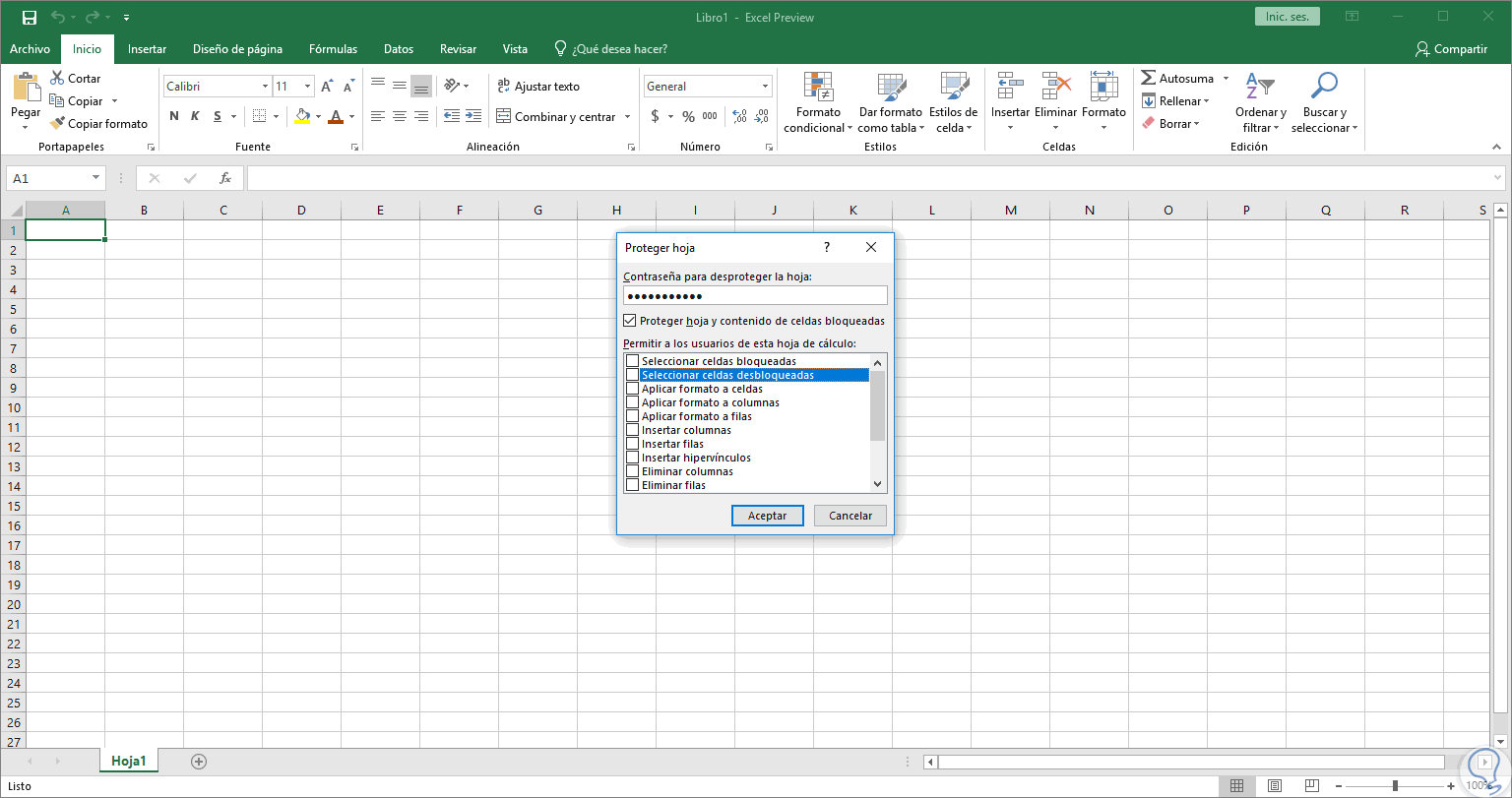Click the Copiar formato paintbrush icon
Screen dimensions: 1512x798
(x=58, y=124)
